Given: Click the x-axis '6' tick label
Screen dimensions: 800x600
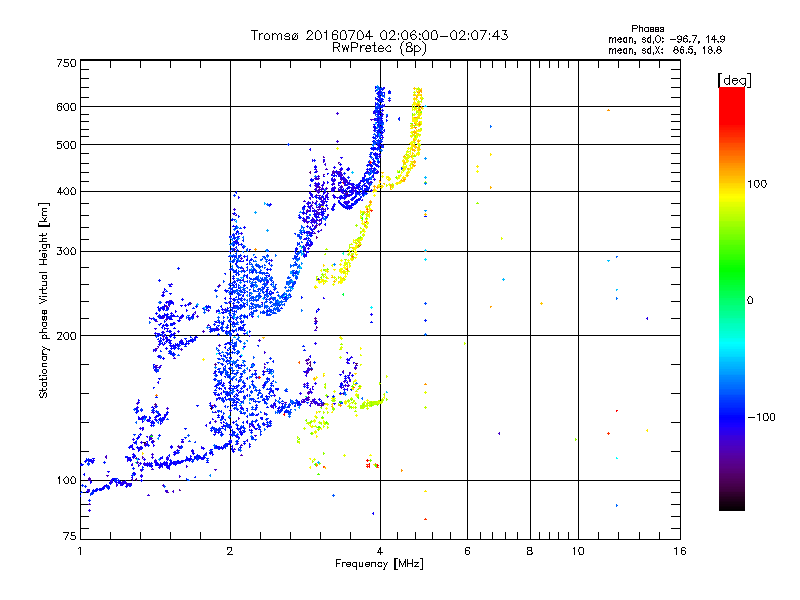Looking at the screenshot, I should tap(467, 551).
